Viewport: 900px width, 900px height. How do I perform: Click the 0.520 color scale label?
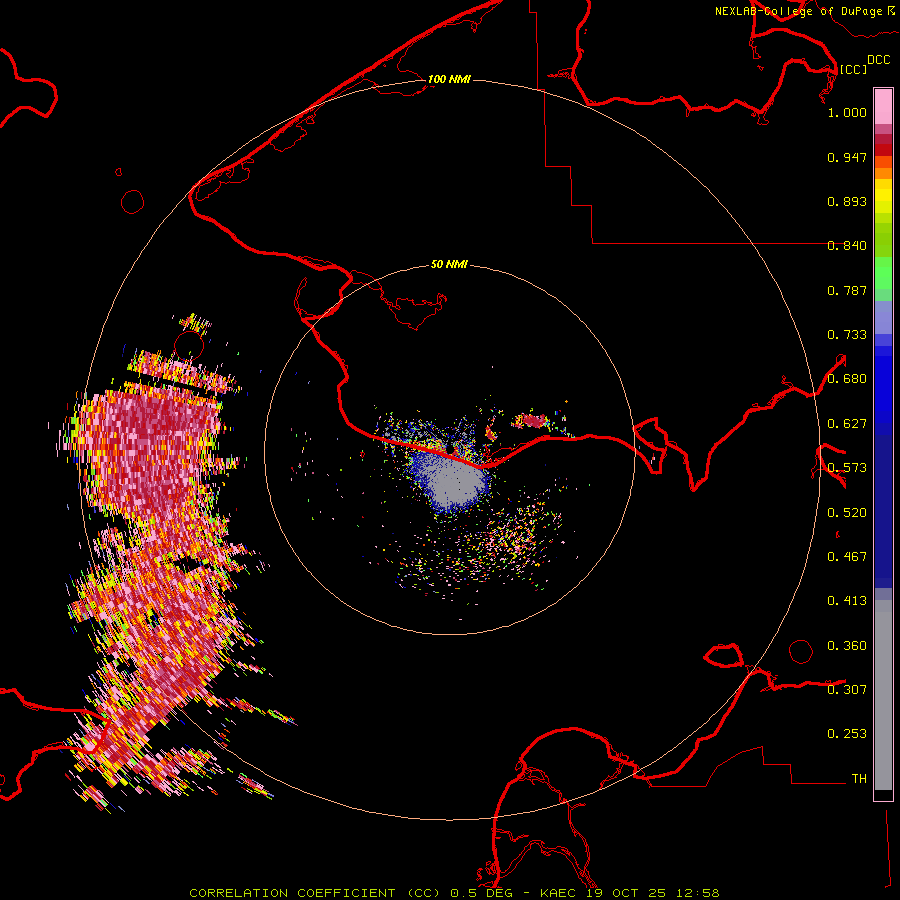847,513
